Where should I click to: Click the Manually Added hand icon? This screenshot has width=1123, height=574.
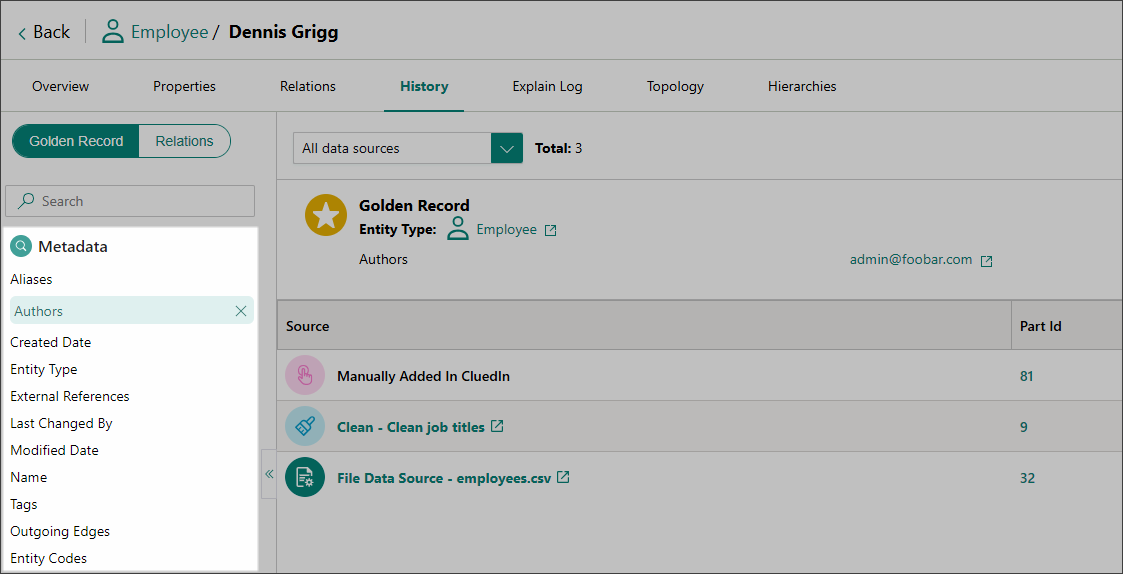pos(305,376)
